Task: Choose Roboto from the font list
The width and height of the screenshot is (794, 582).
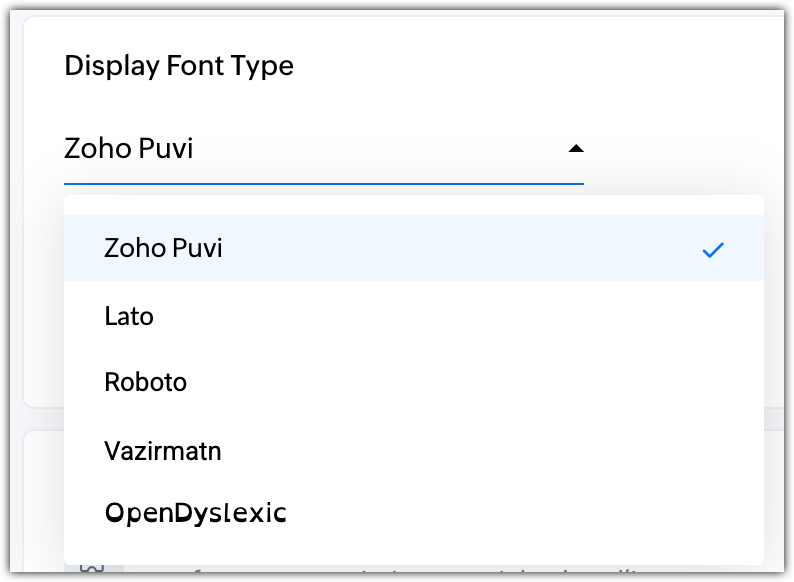Action: coord(145,382)
